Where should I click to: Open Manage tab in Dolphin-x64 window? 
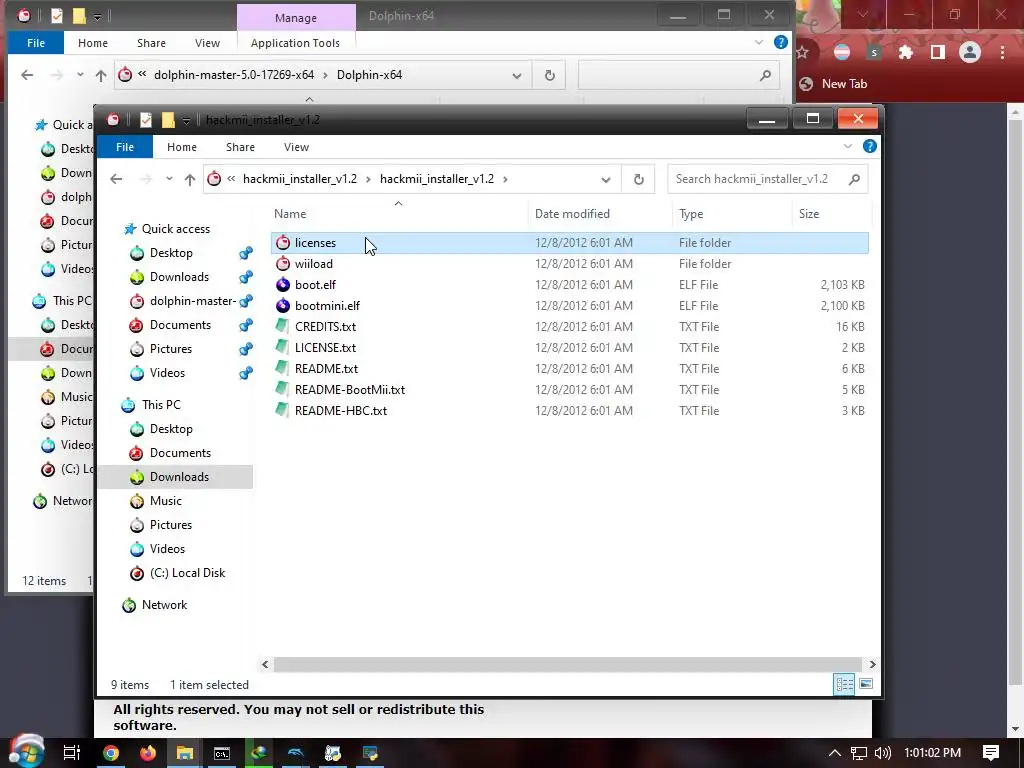coord(296,18)
